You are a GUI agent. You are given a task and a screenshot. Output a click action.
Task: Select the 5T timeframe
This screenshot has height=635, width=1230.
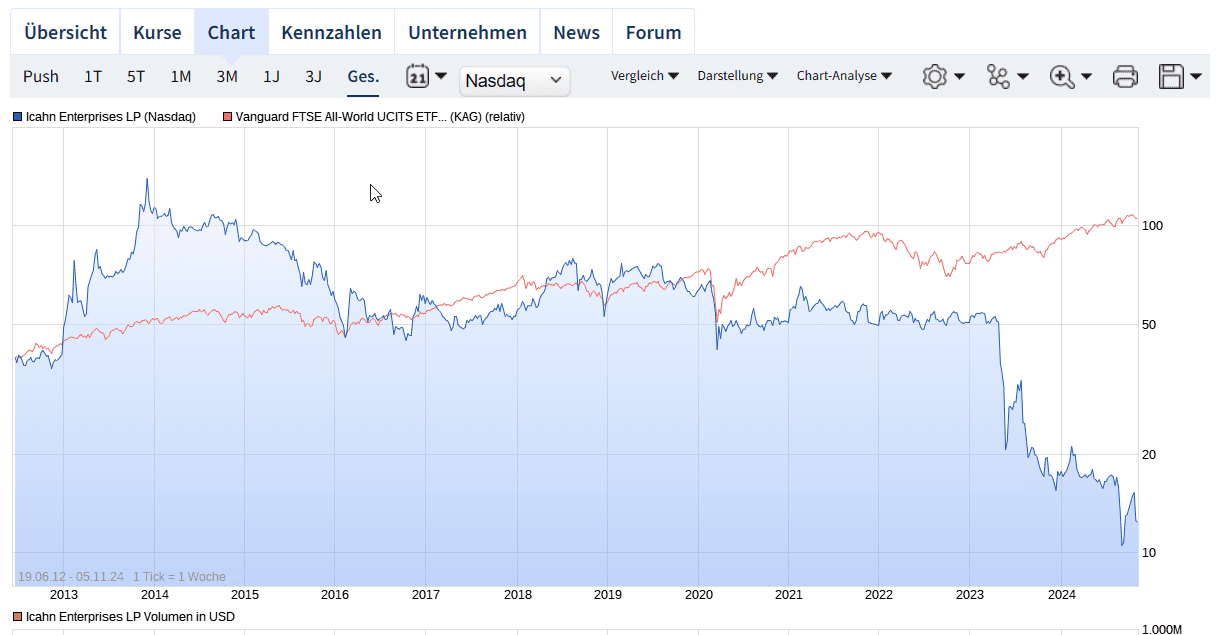(136, 76)
